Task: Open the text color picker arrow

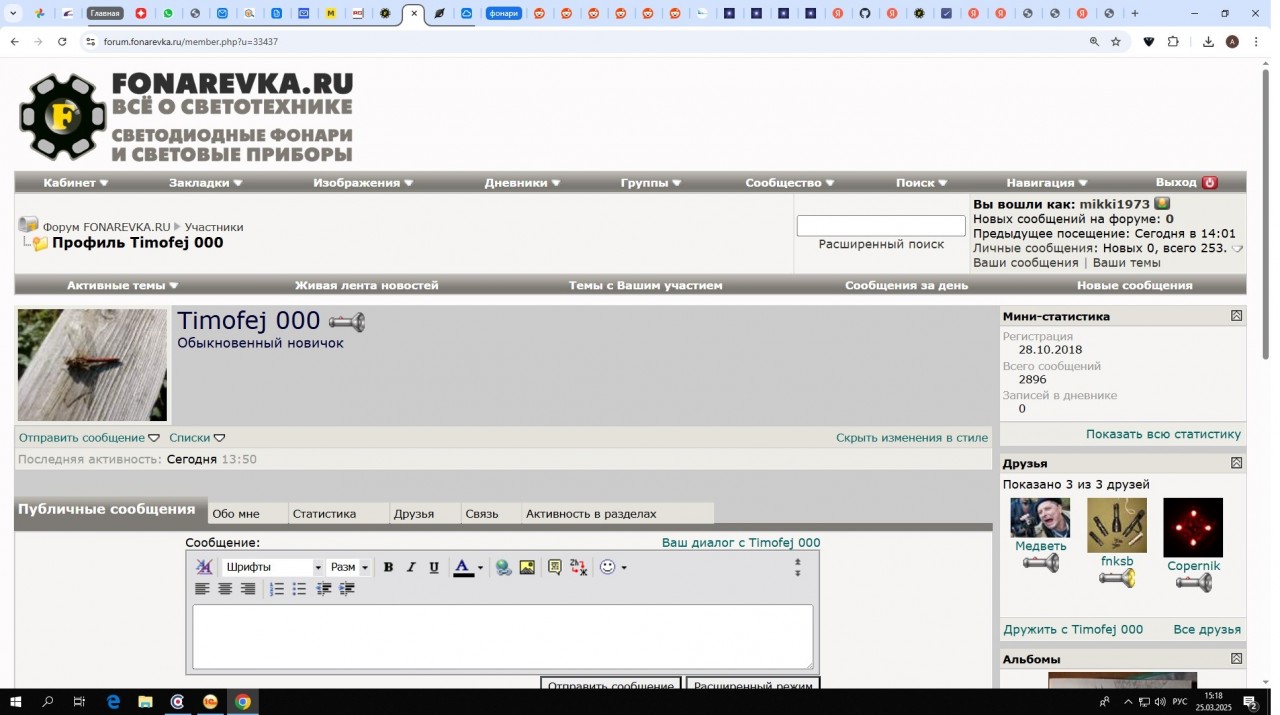Action: pos(480,568)
